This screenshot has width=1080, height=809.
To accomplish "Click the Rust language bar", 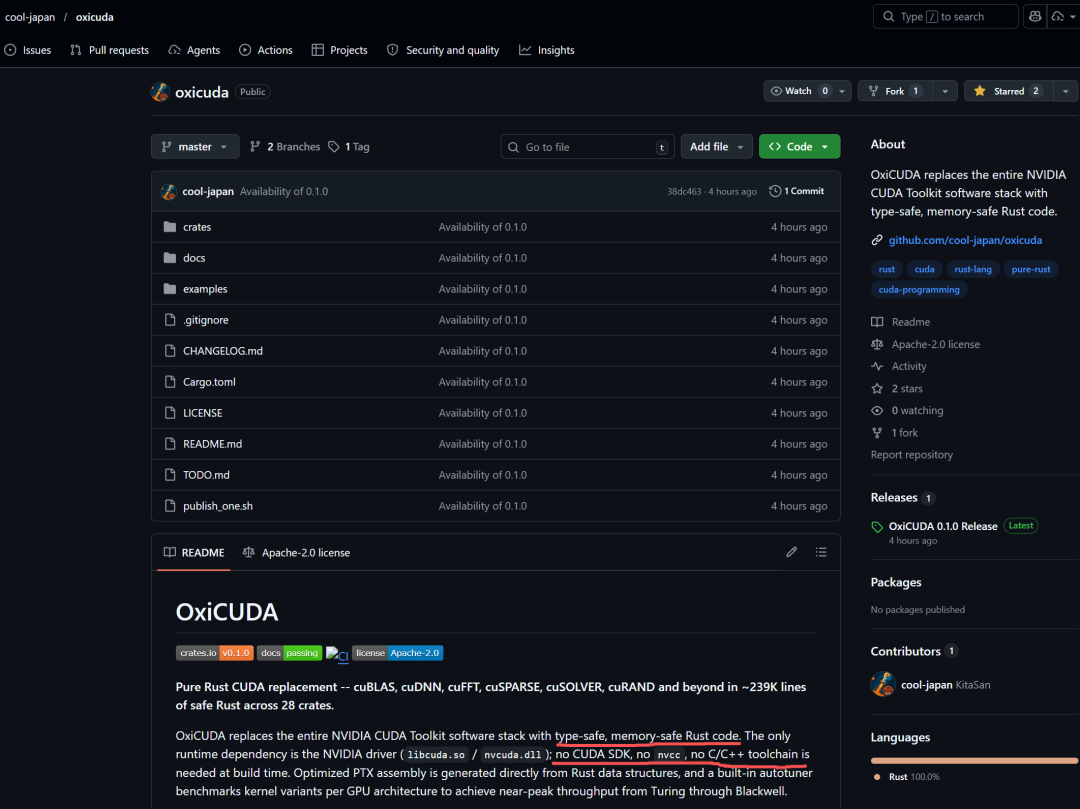I will point(974,761).
